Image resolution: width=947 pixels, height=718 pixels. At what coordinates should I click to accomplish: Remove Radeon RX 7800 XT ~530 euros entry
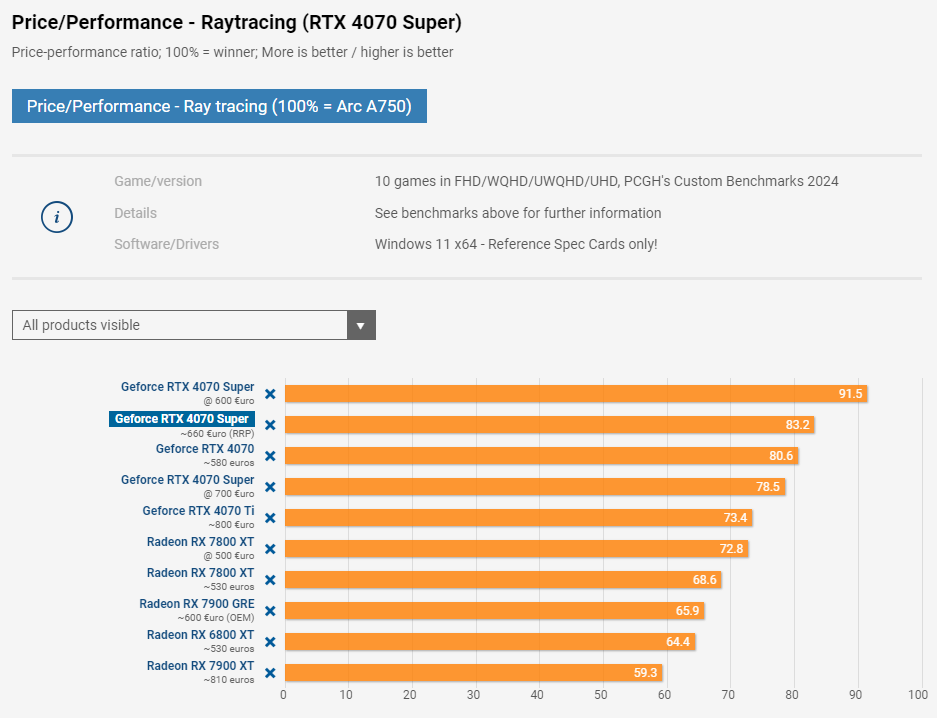point(271,580)
